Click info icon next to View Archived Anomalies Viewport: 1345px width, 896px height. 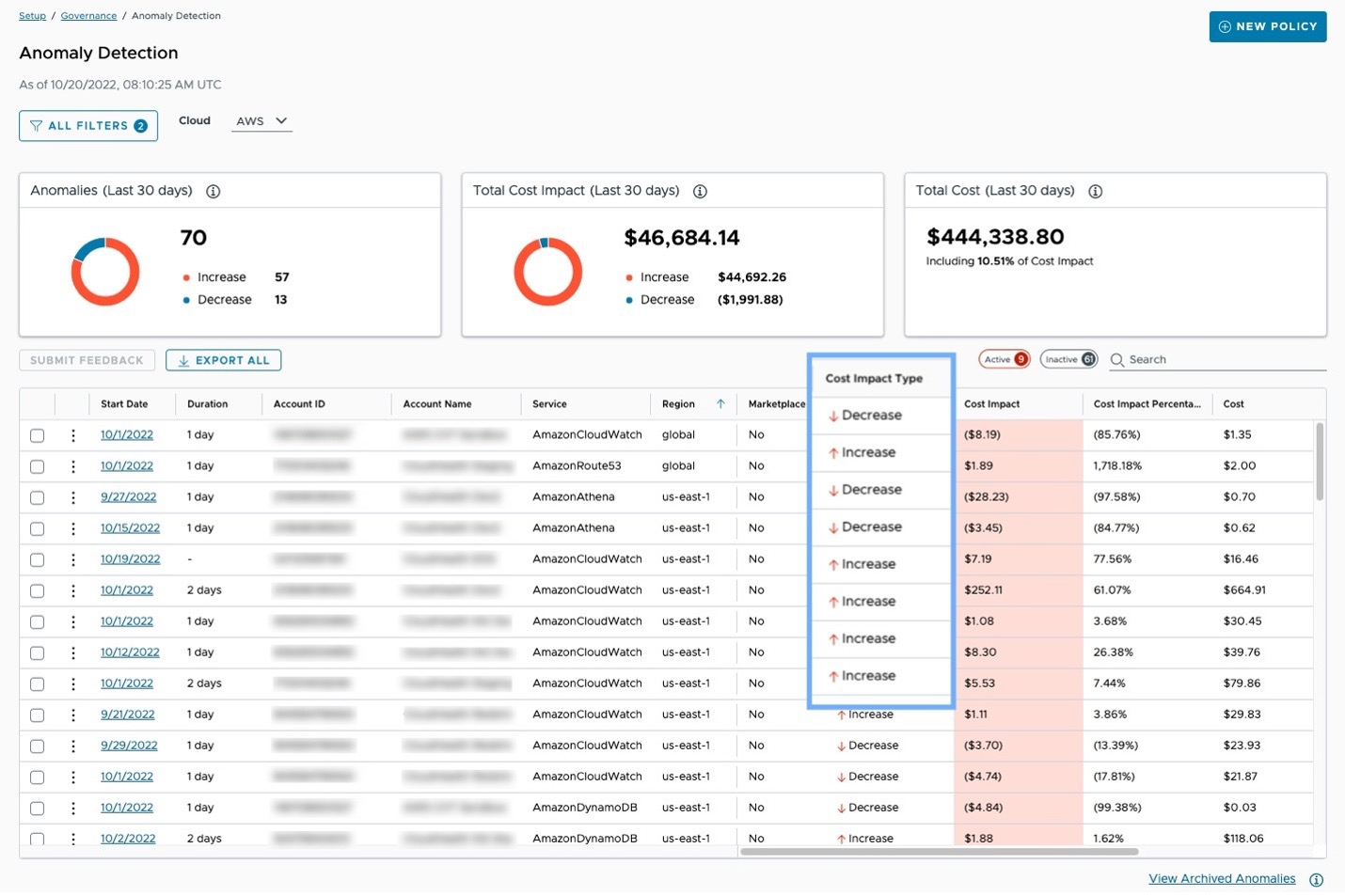coord(1316,880)
